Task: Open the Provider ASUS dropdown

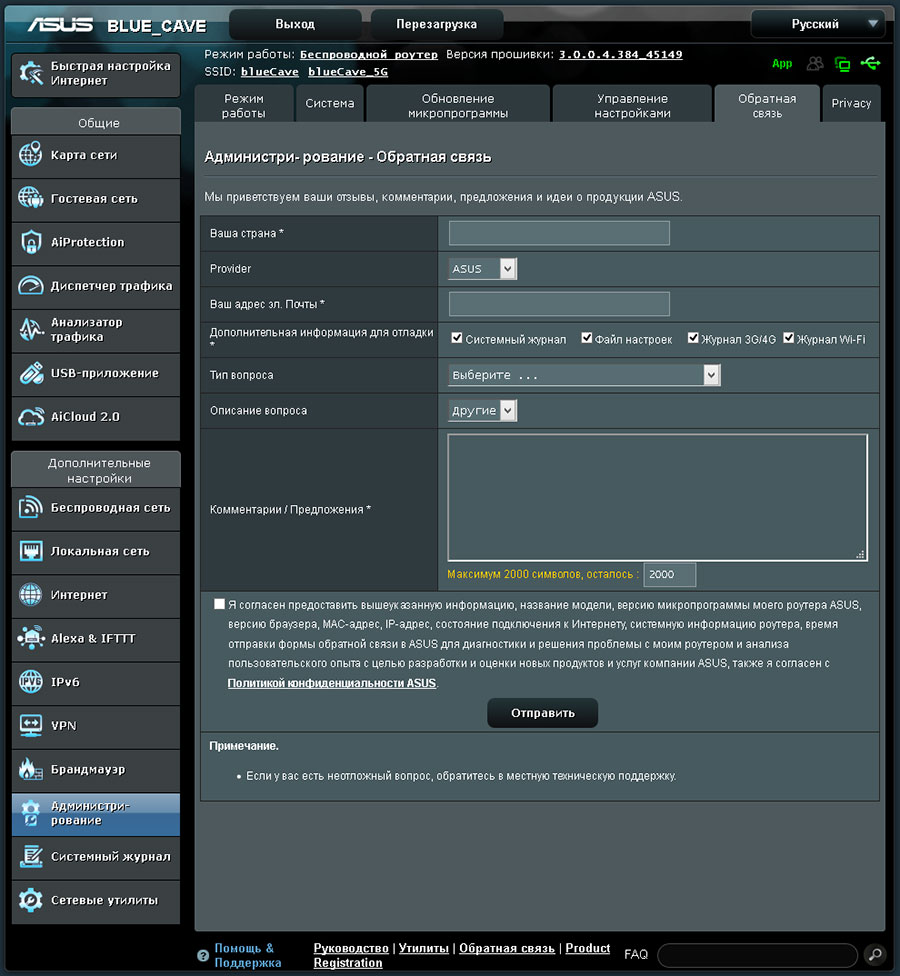Action: point(482,269)
